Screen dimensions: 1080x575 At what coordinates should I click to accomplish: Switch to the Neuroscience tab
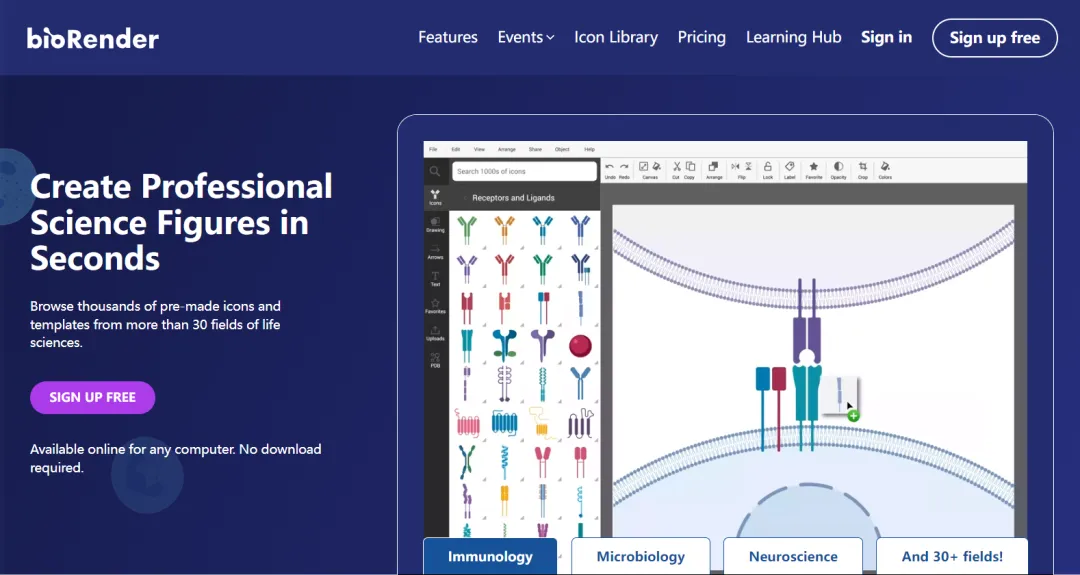tap(793, 556)
